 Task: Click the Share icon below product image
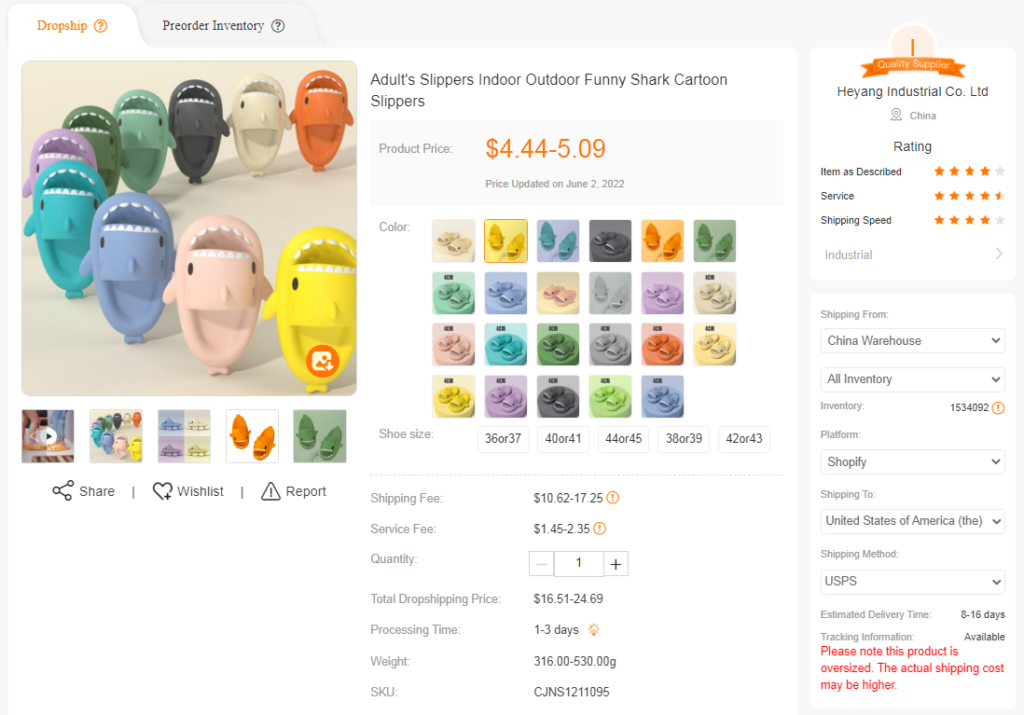(x=63, y=490)
